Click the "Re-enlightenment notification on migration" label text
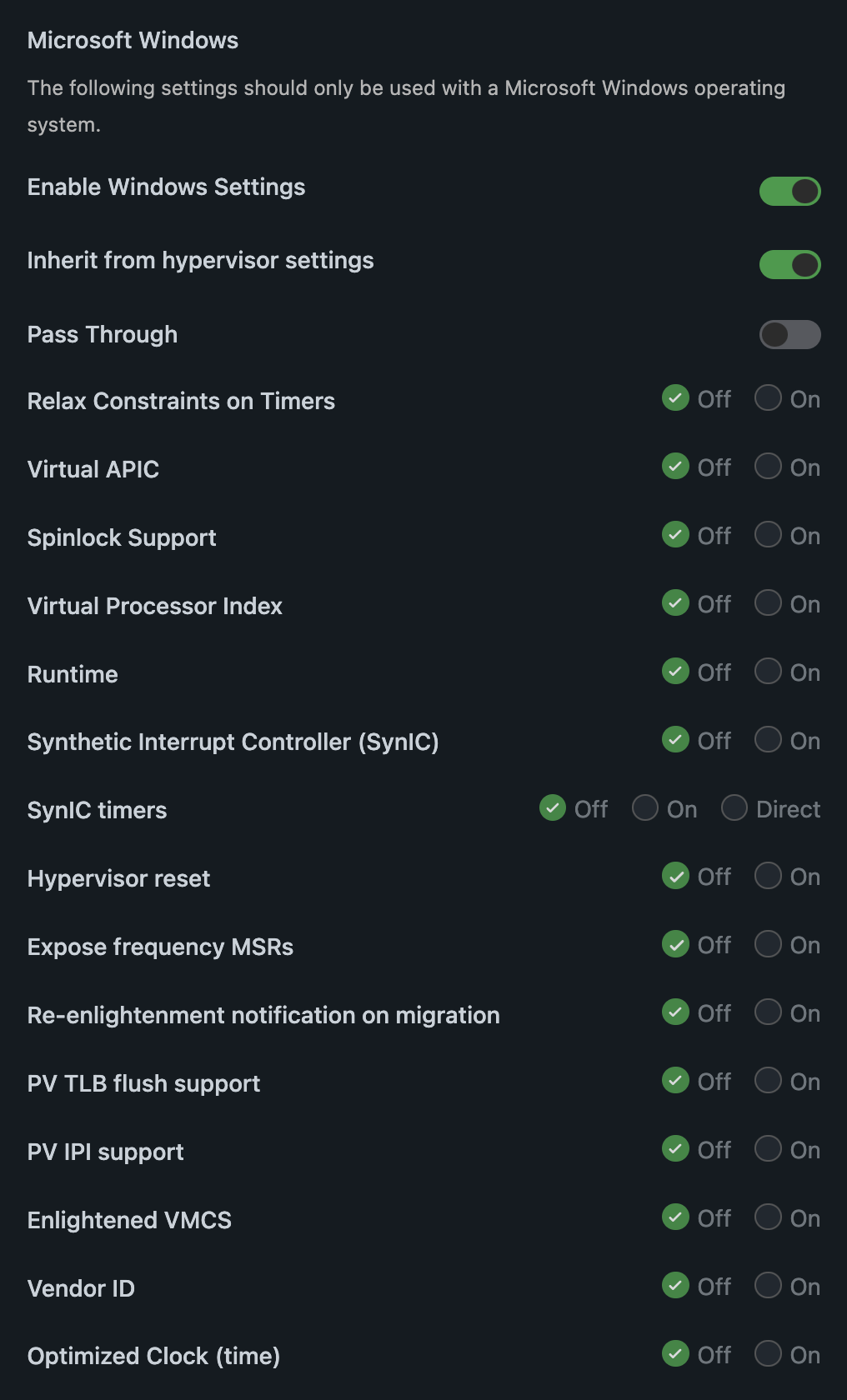Screen dimensions: 847x1400 [x=263, y=1015]
